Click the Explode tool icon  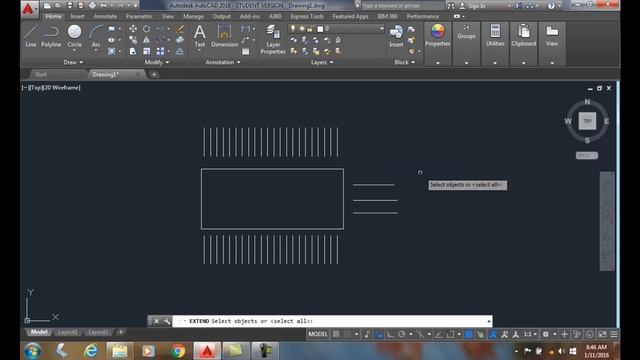pos(180,40)
